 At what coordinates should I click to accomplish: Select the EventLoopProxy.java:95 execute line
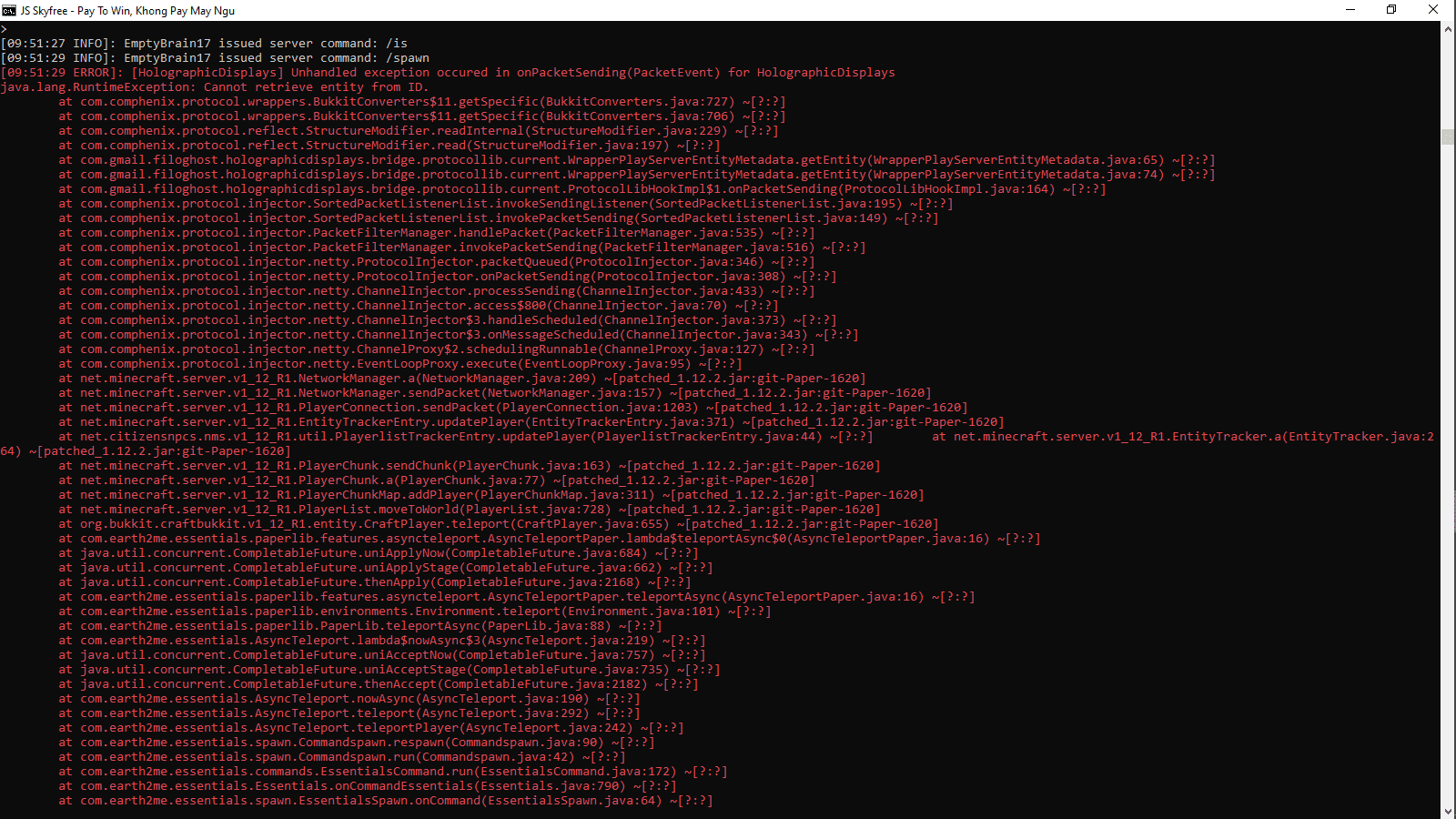[400, 364]
